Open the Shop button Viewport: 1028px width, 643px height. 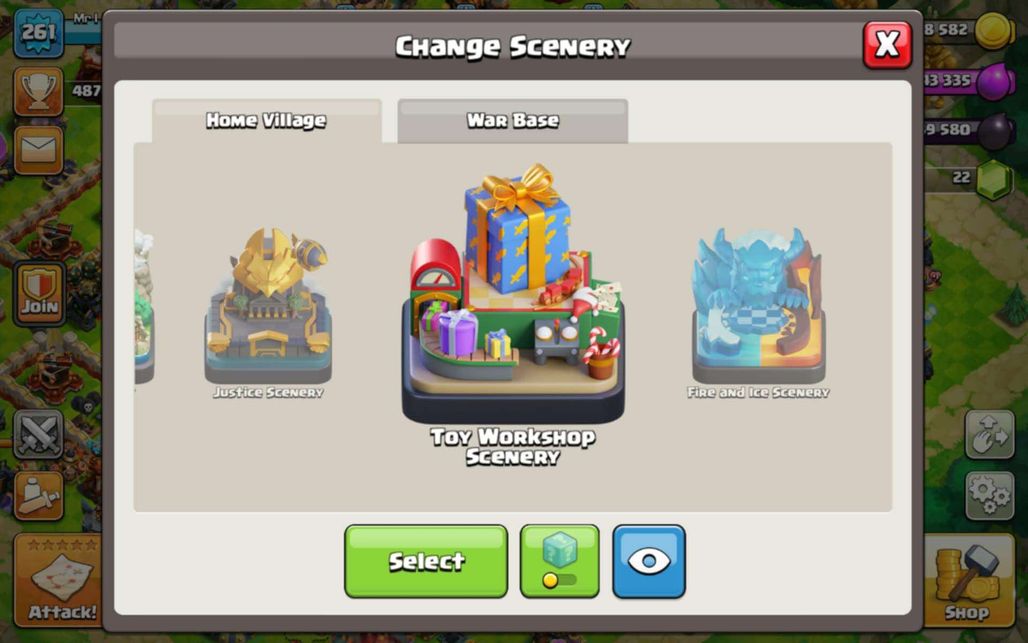click(x=969, y=581)
